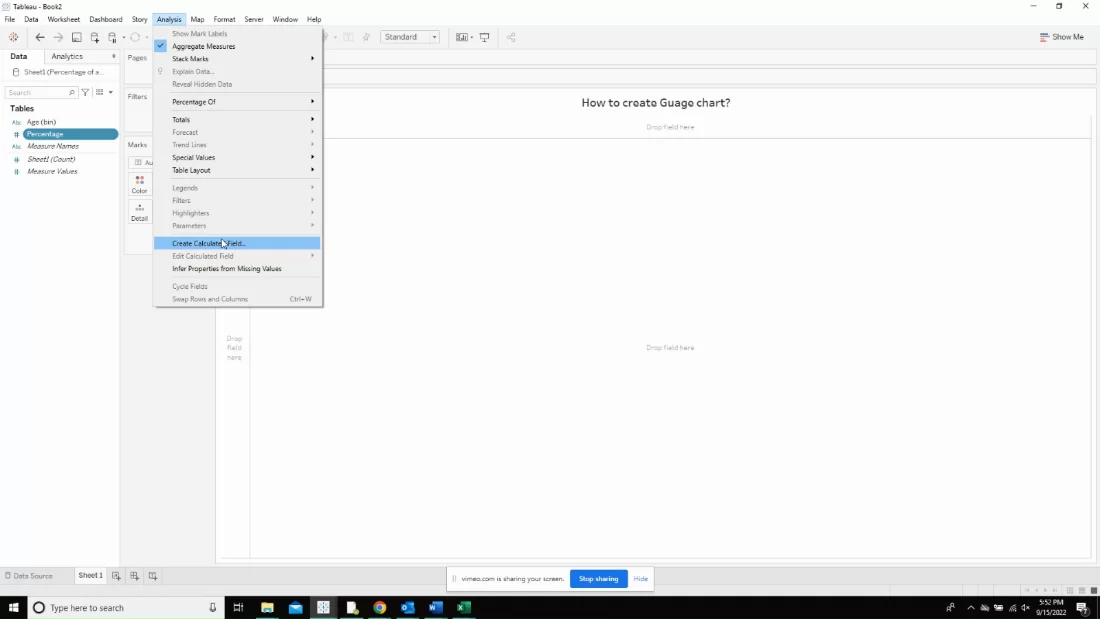The image size is (1100, 619).
Task: Open the Dashboard menu
Action: (106, 20)
